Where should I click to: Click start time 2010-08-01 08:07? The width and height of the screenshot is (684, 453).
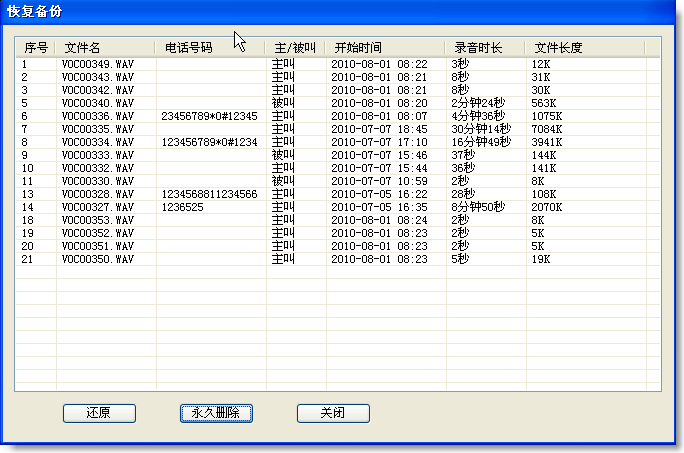pos(380,117)
